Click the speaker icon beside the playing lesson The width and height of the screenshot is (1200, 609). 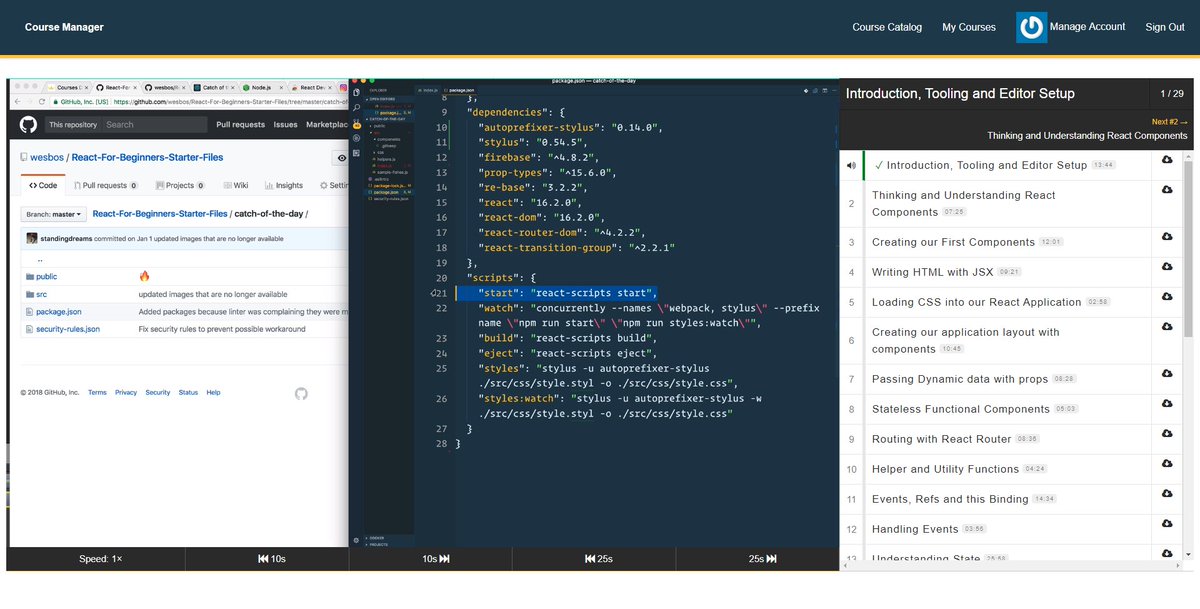pyautogui.click(x=851, y=165)
